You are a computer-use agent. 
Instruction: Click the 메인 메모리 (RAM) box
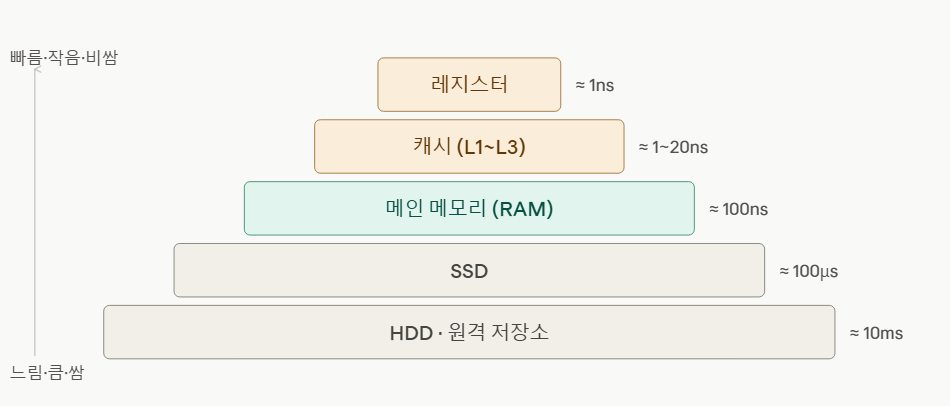point(470,208)
